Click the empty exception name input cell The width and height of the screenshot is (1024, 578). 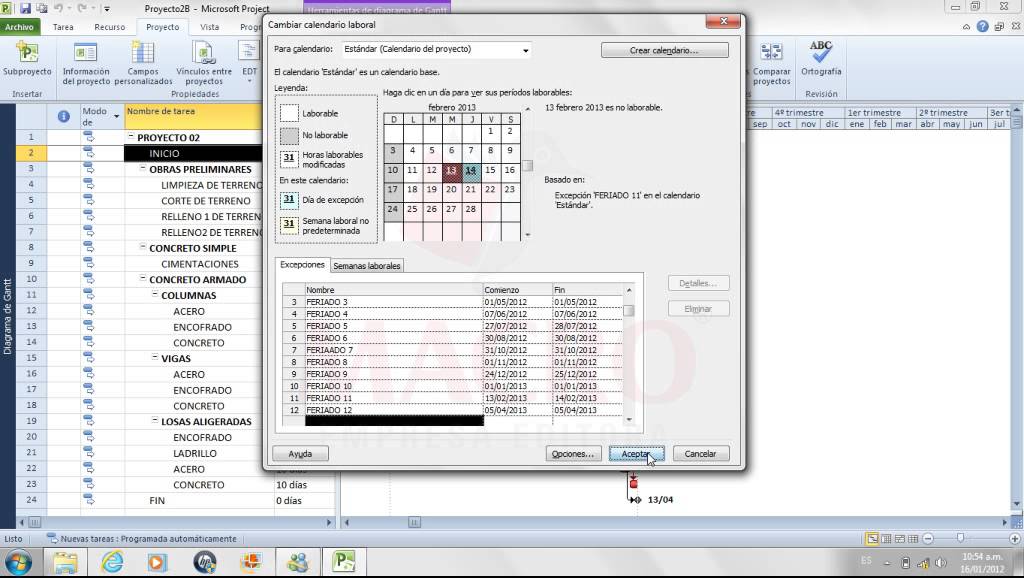tap(394, 421)
